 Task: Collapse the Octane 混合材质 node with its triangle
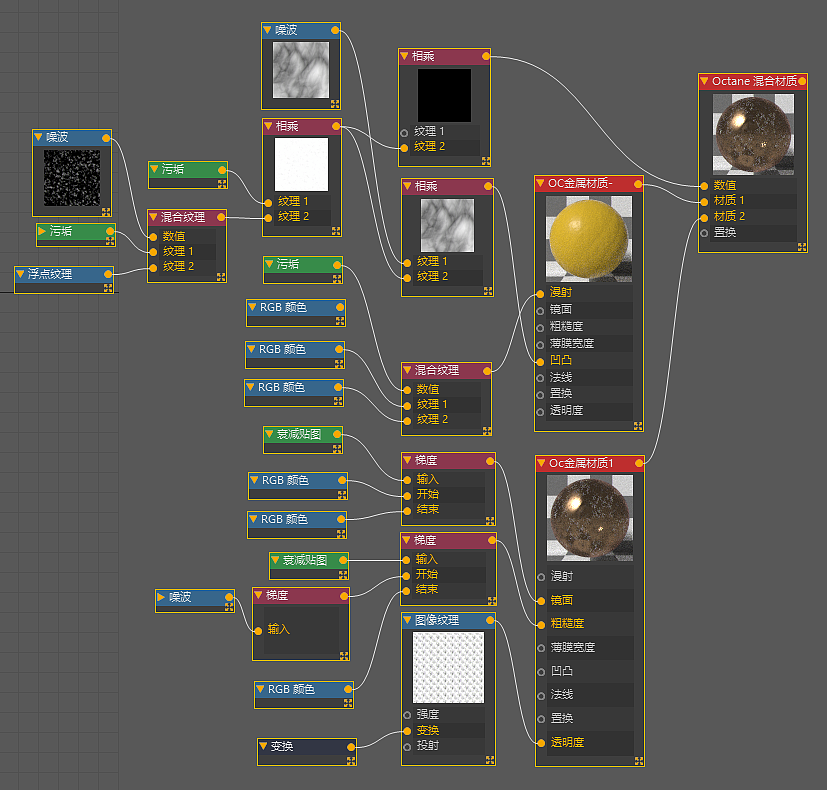(x=706, y=81)
